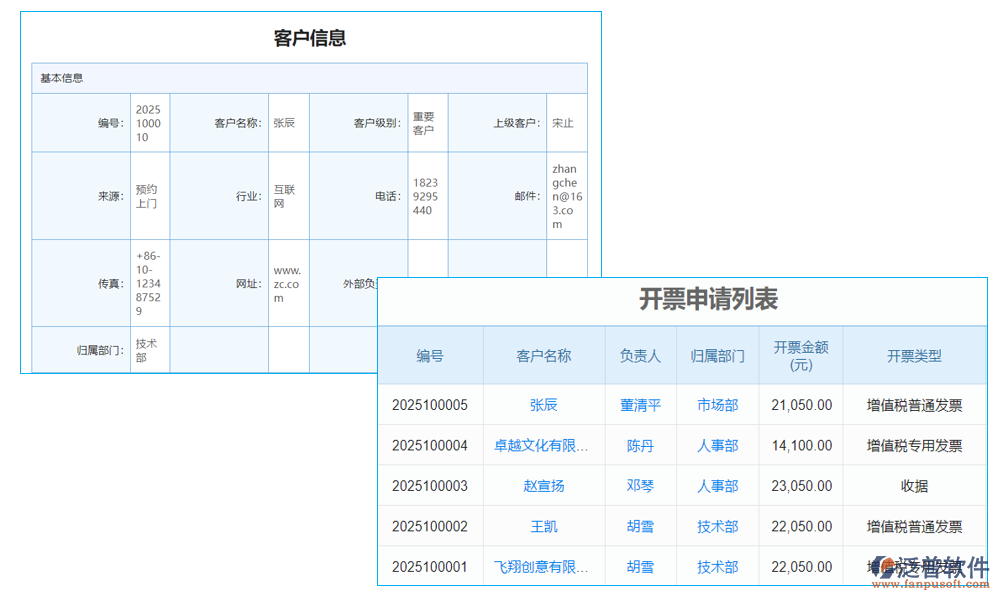Click customer name 张辰 in invoice row 2025100005

544,405
